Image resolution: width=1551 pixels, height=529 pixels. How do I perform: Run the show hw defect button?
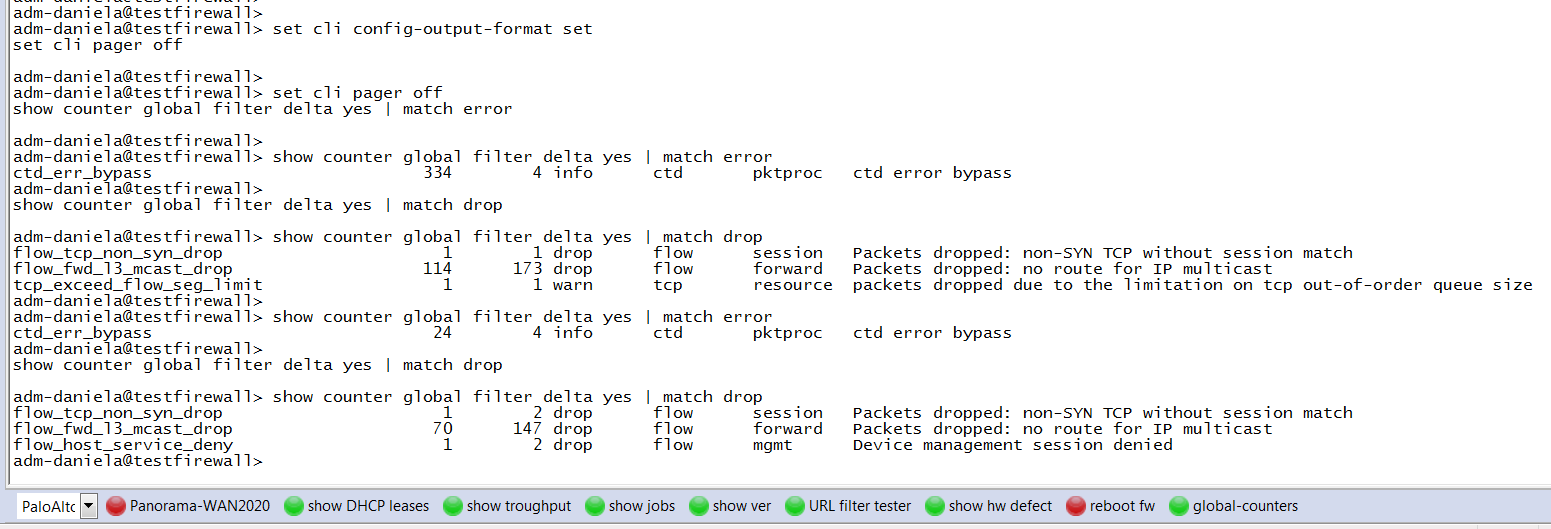coord(1000,506)
